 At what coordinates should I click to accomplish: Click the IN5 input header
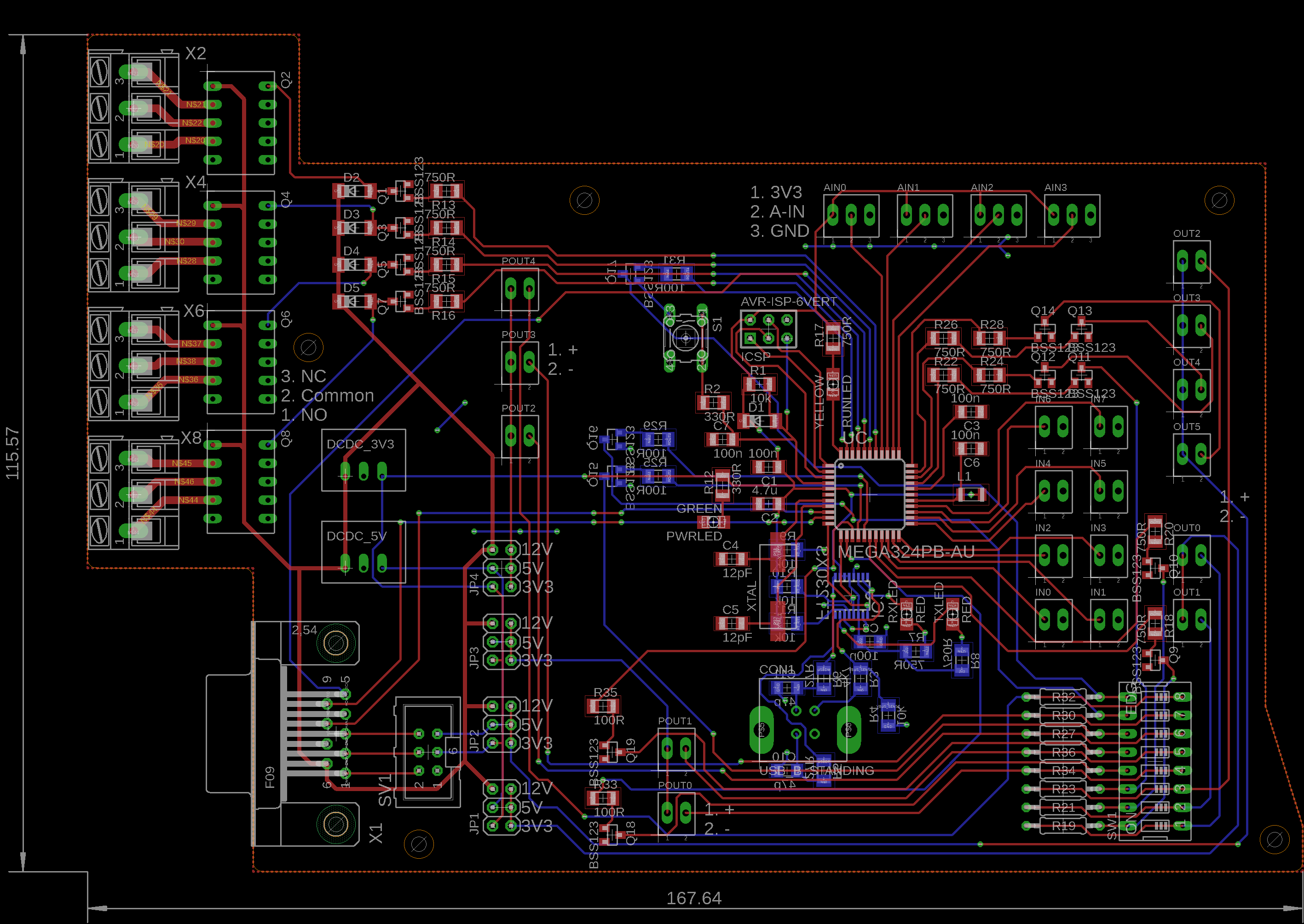point(1109,492)
